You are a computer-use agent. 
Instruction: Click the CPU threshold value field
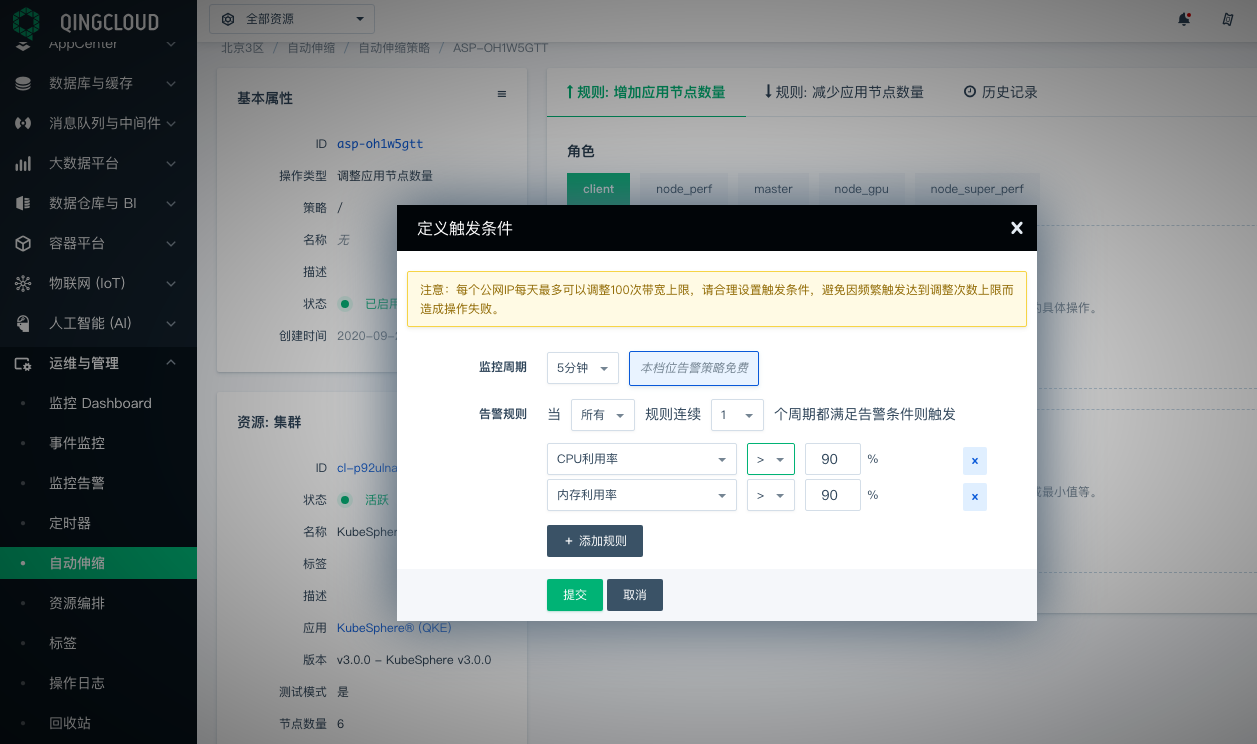pos(832,459)
